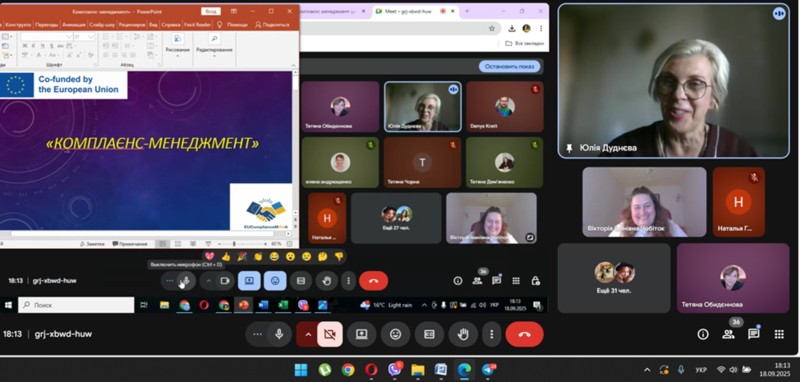Screen dimensions: 800x382
Task: Open the 'Ещё 31 чел.' participants tile
Action: click(614, 278)
